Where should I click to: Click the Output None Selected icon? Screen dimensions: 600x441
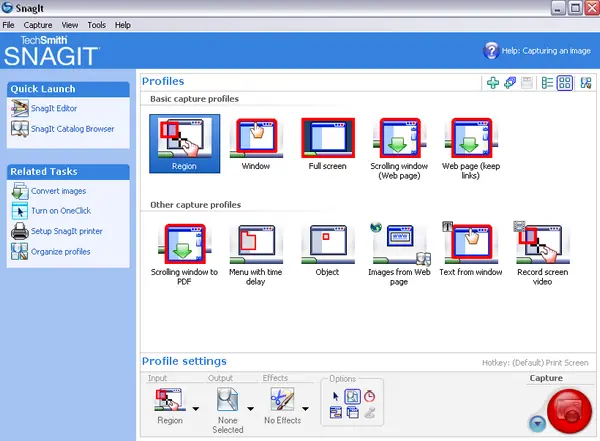pos(228,399)
